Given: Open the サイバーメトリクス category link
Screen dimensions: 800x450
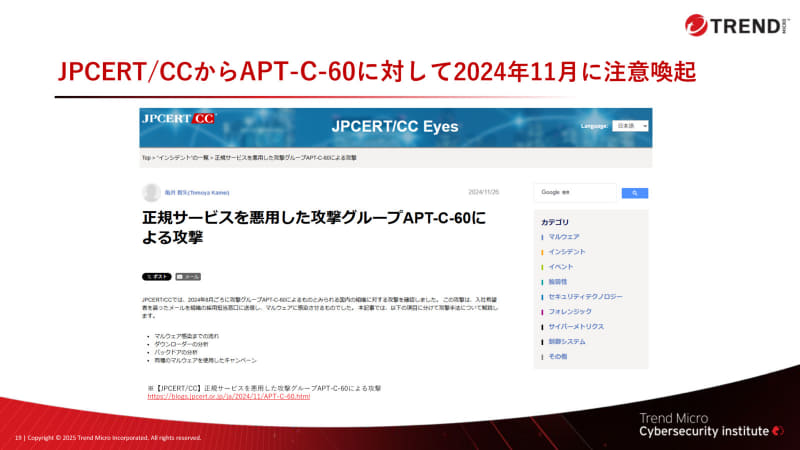Looking at the screenshot, I should coord(576,327).
